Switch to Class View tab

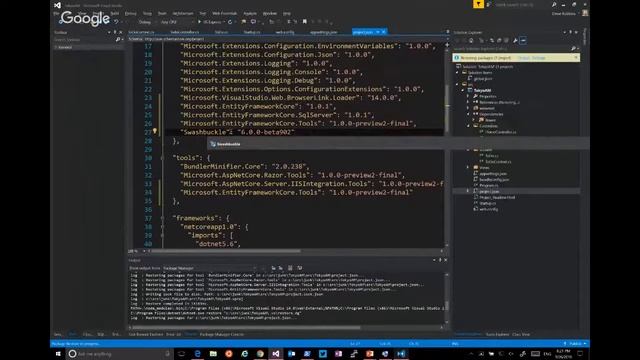point(521,334)
